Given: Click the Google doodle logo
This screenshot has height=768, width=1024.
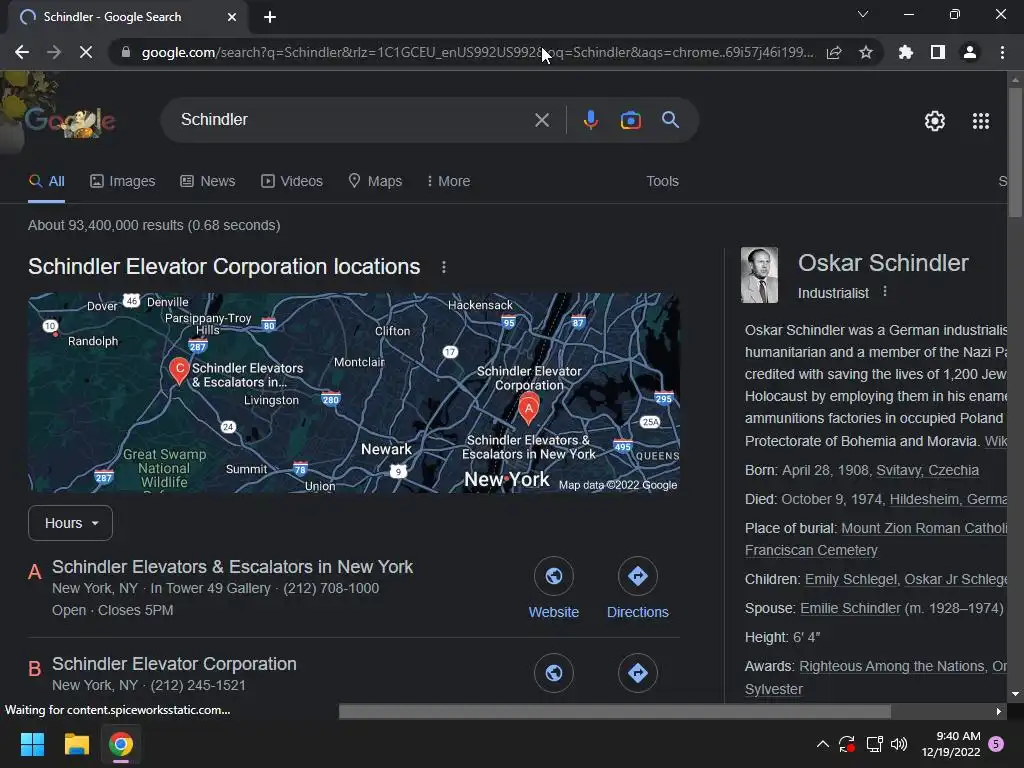Looking at the screenshot, I should (70, 121).
